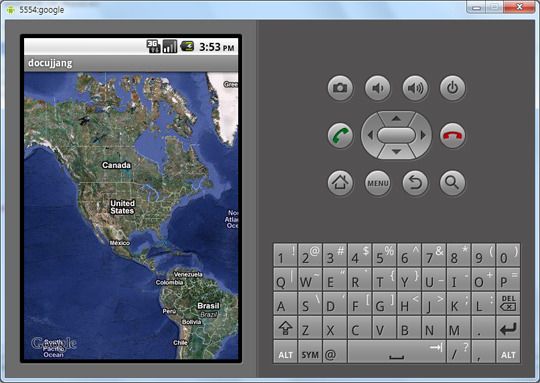Viewport: 540px width, 383px height.
Task: Click the number 5 key
Action: [x=384, y=255]
